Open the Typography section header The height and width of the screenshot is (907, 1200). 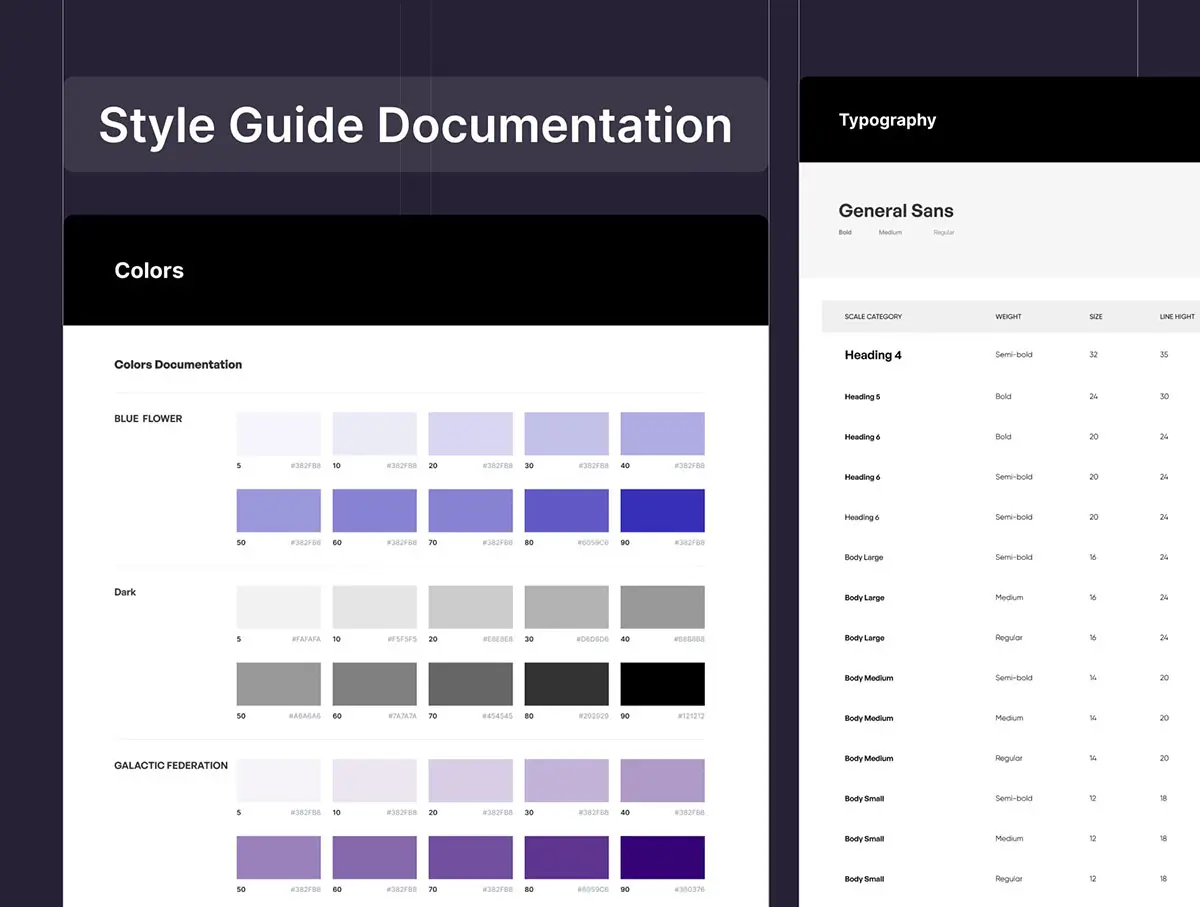[887, 120]
